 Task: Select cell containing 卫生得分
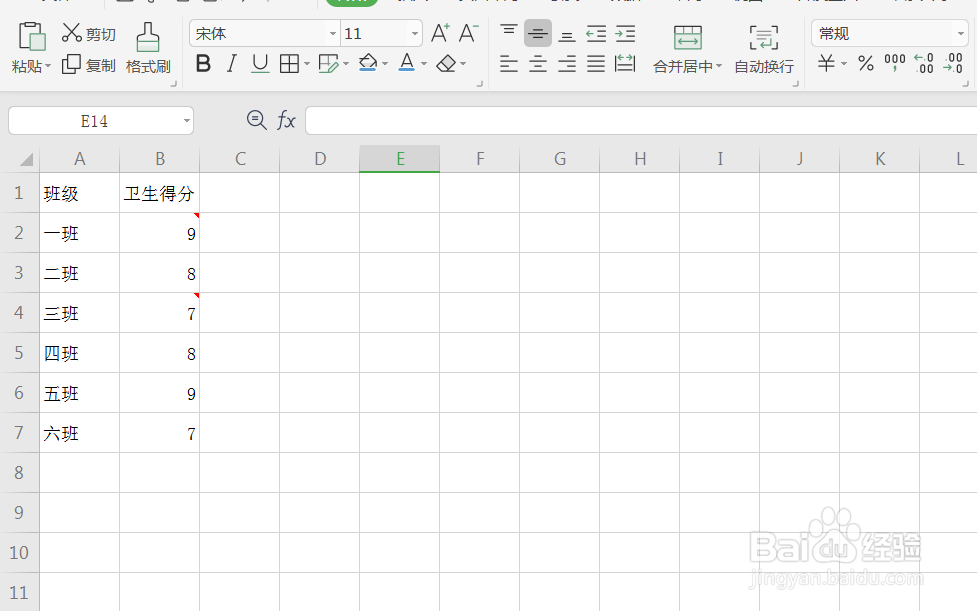(160, 193)
